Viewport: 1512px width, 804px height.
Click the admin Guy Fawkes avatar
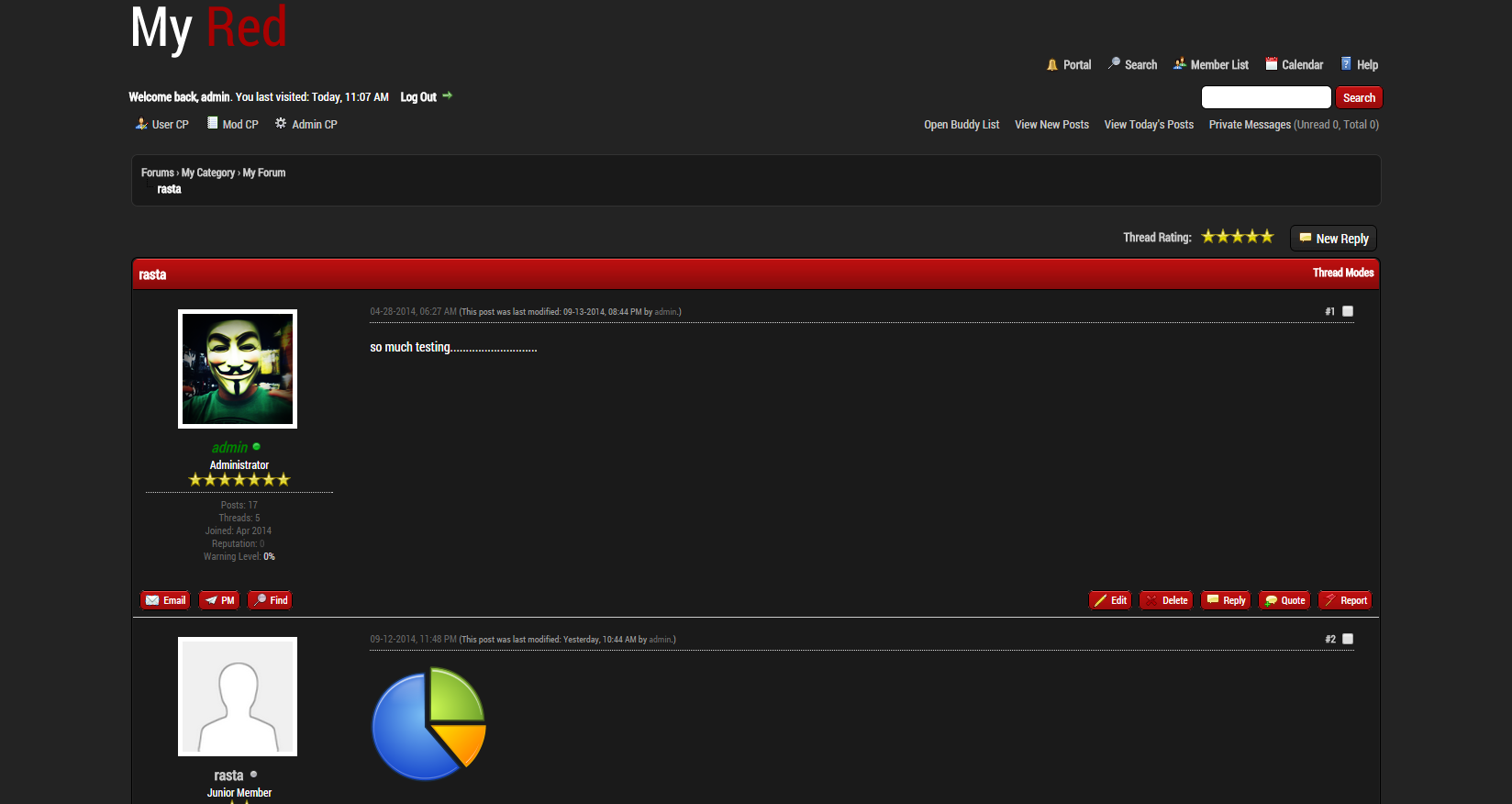click(238, 369)
